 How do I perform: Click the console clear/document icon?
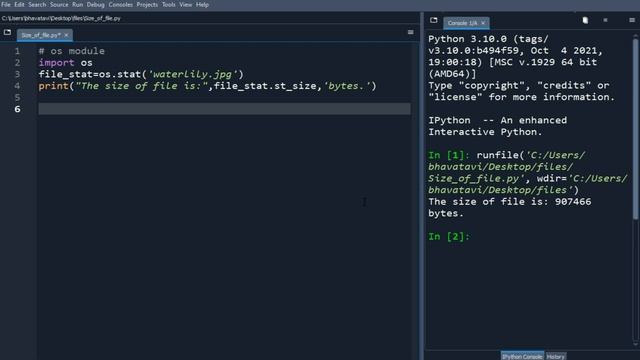585,20
